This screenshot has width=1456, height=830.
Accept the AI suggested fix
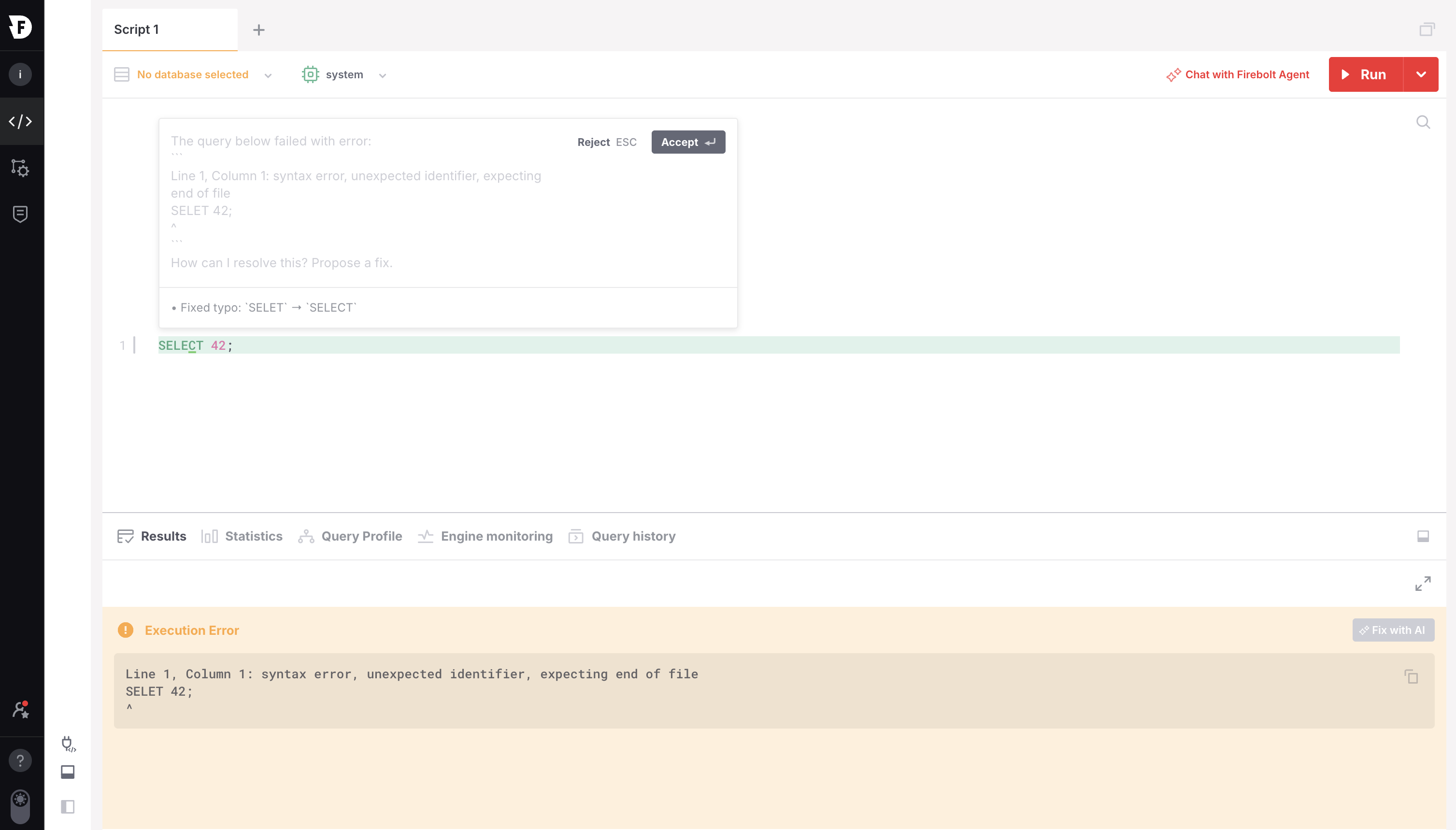(688, 142)
